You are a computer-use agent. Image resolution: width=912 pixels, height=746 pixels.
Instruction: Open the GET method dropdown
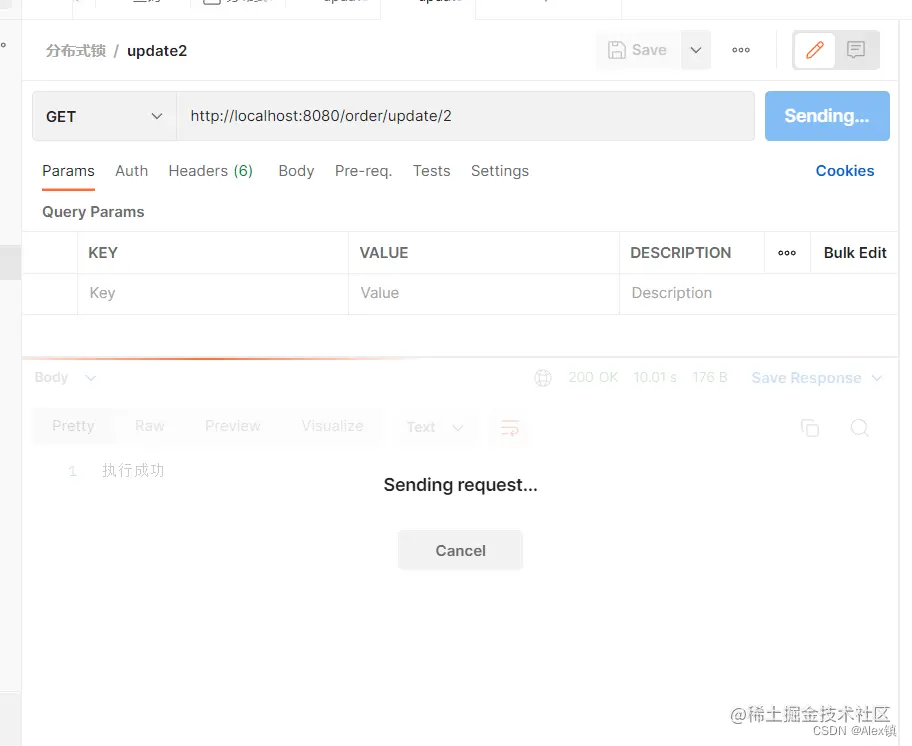pyautogui.click(x=104, y=116)
